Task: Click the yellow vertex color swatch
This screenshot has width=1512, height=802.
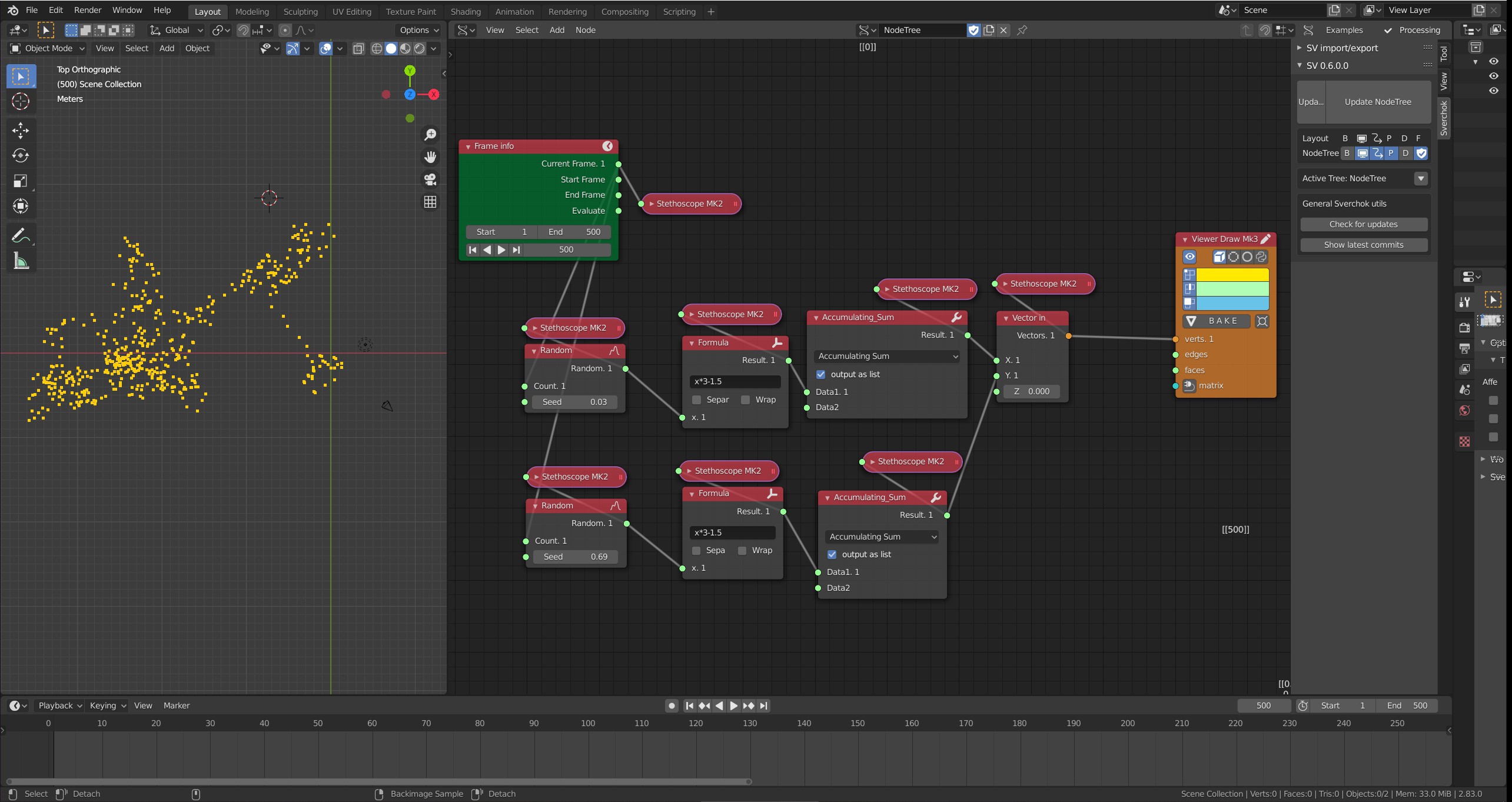Action: click(x=1232, y=275)
